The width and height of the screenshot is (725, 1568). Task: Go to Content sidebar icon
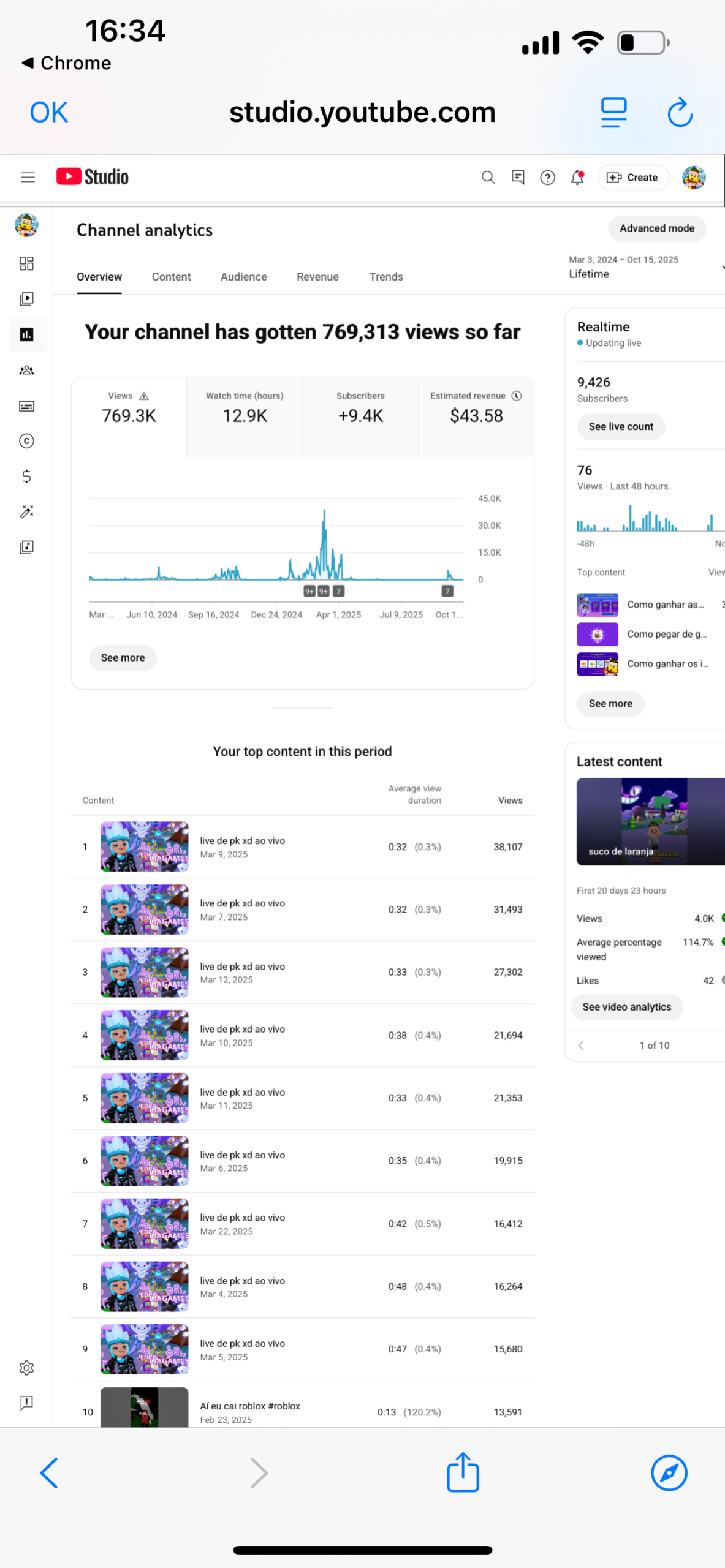tap(26, 299)
